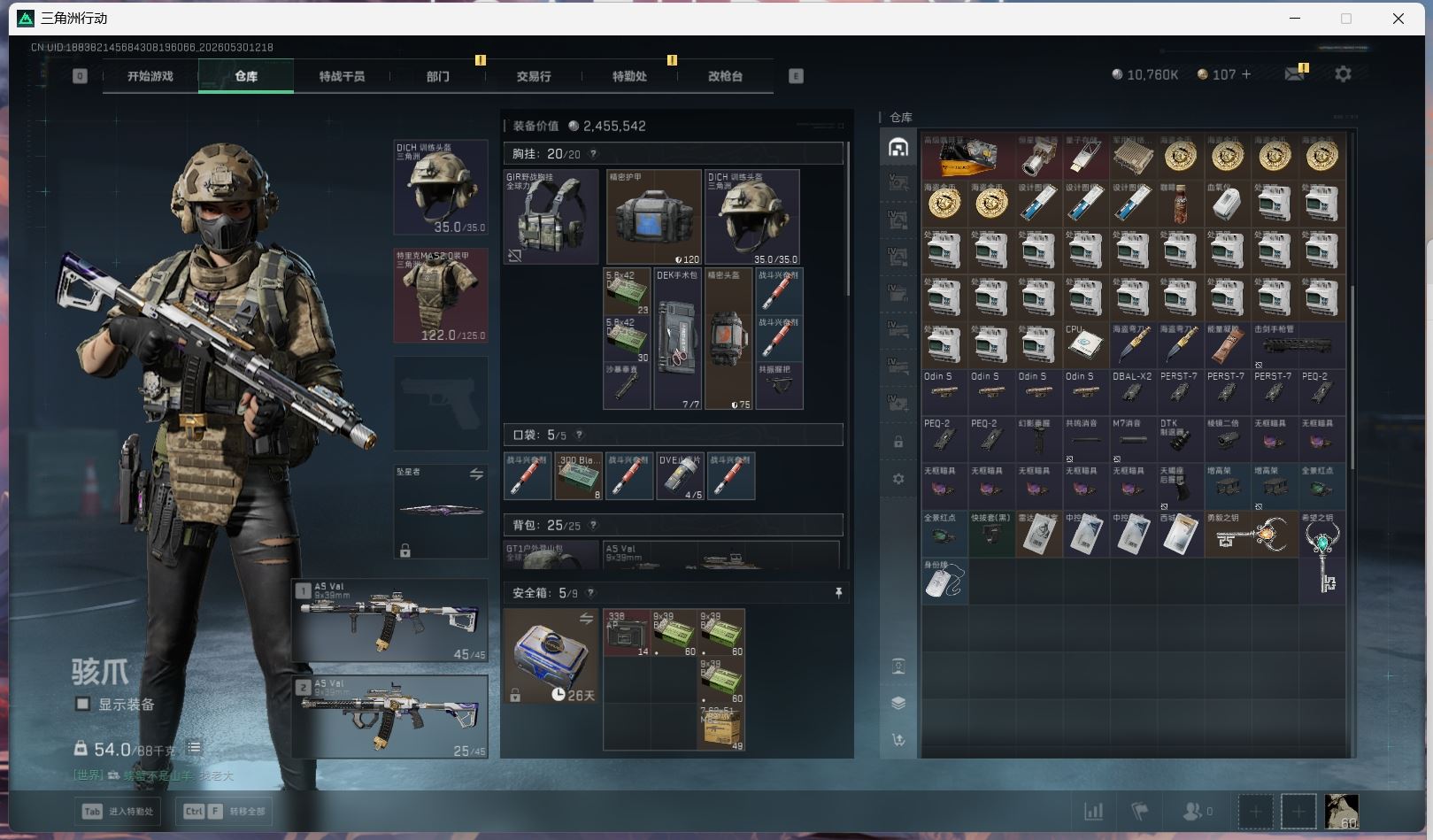
Task: Click the warehouse home filter icon
Action: (x=898, y=147)
